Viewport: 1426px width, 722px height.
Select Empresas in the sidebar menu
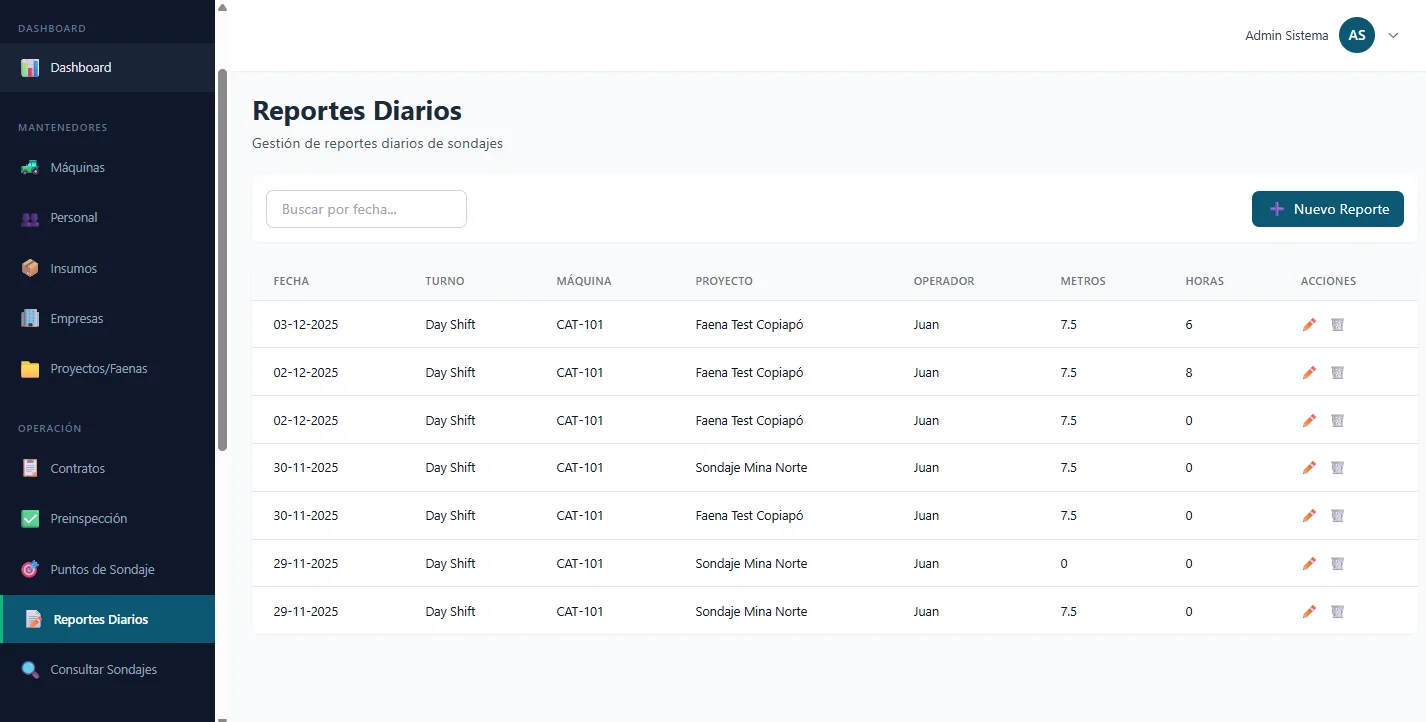point(76,319)
